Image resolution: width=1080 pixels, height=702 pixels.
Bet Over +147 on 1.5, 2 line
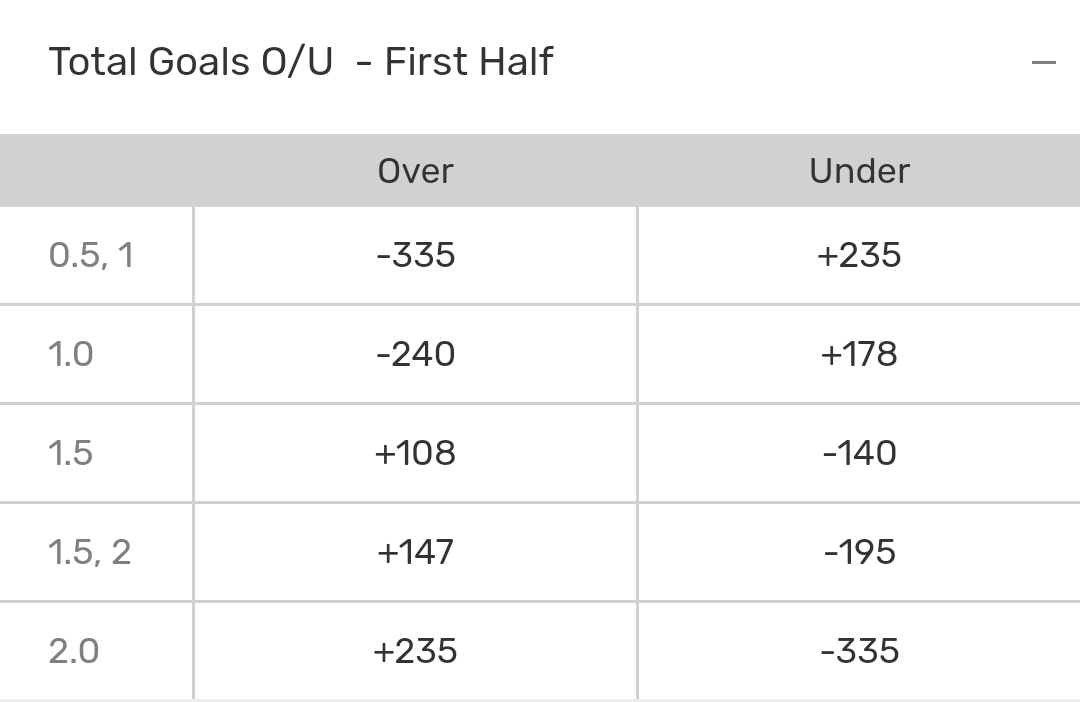415,552
